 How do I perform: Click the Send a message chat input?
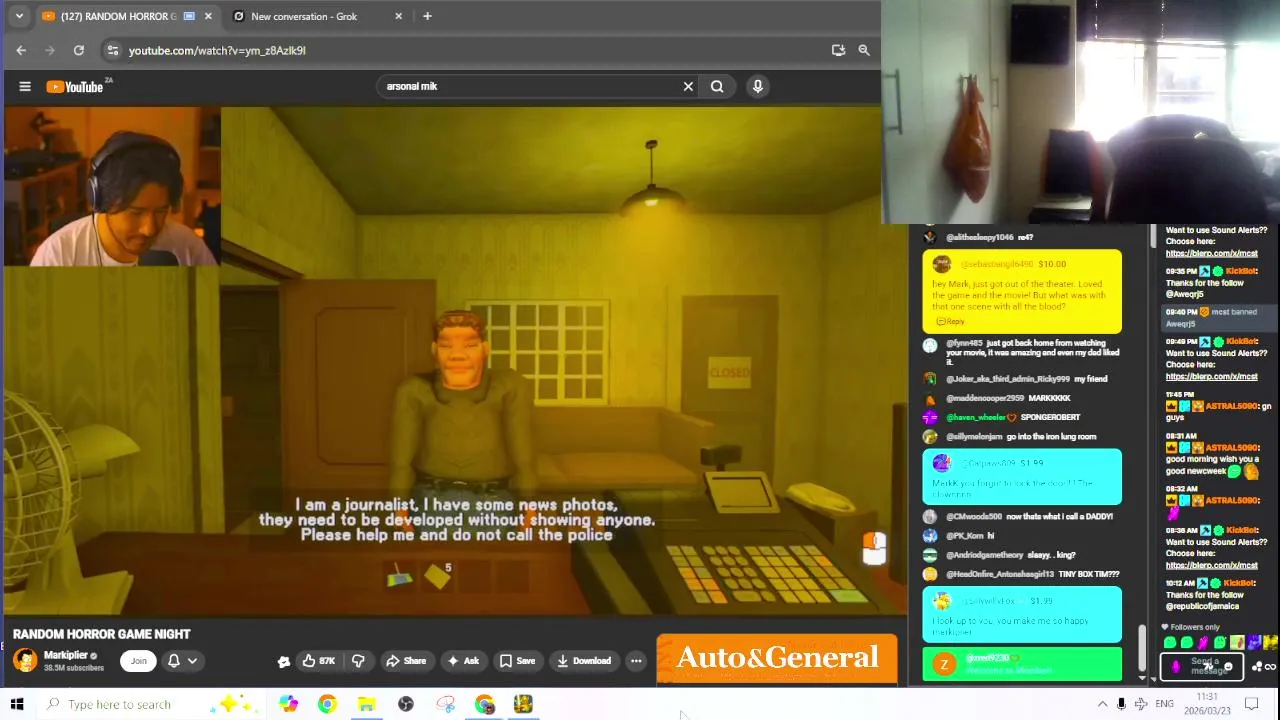[x=1202, y=666]
